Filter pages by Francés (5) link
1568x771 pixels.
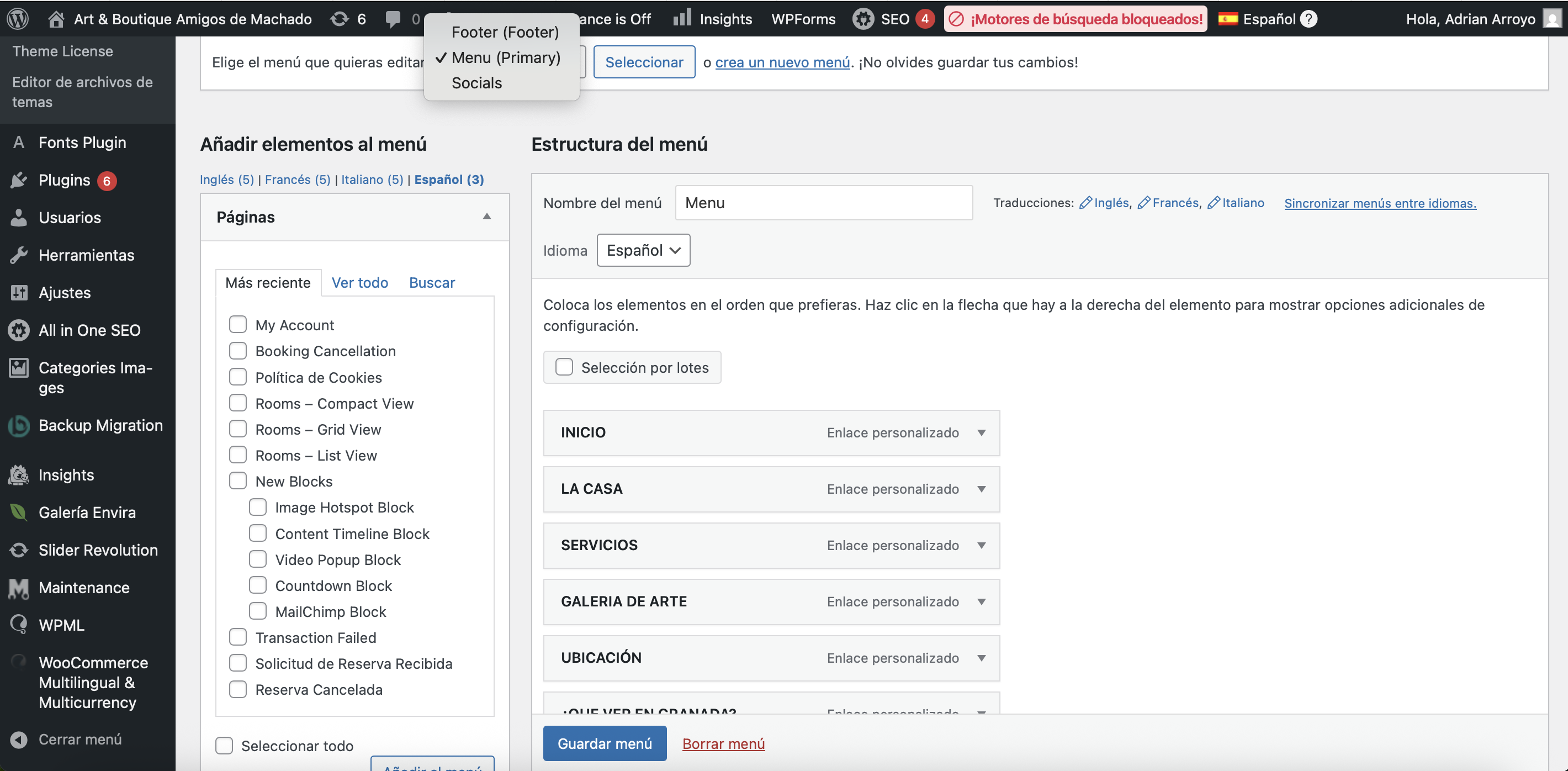coord(298,179)
